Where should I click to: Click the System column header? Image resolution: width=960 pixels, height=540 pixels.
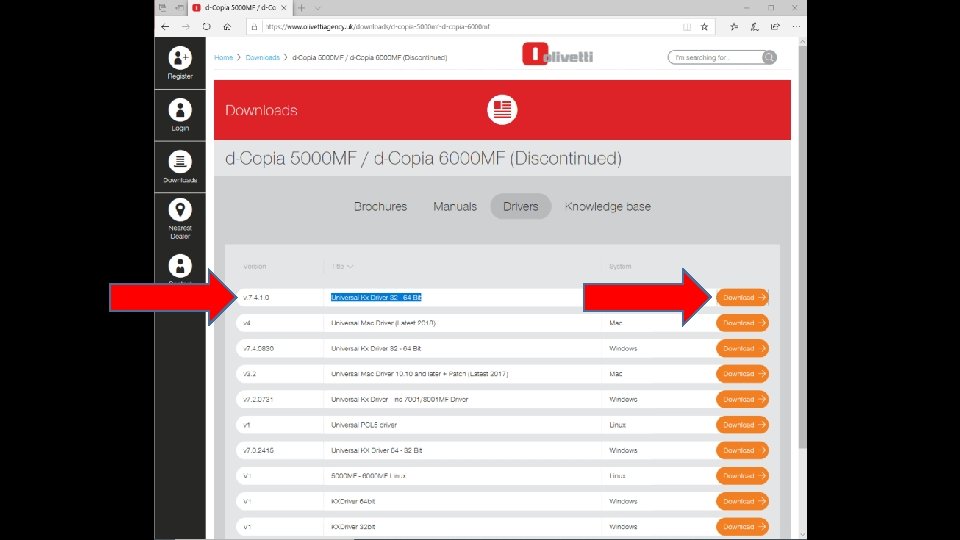coord(620,266)
